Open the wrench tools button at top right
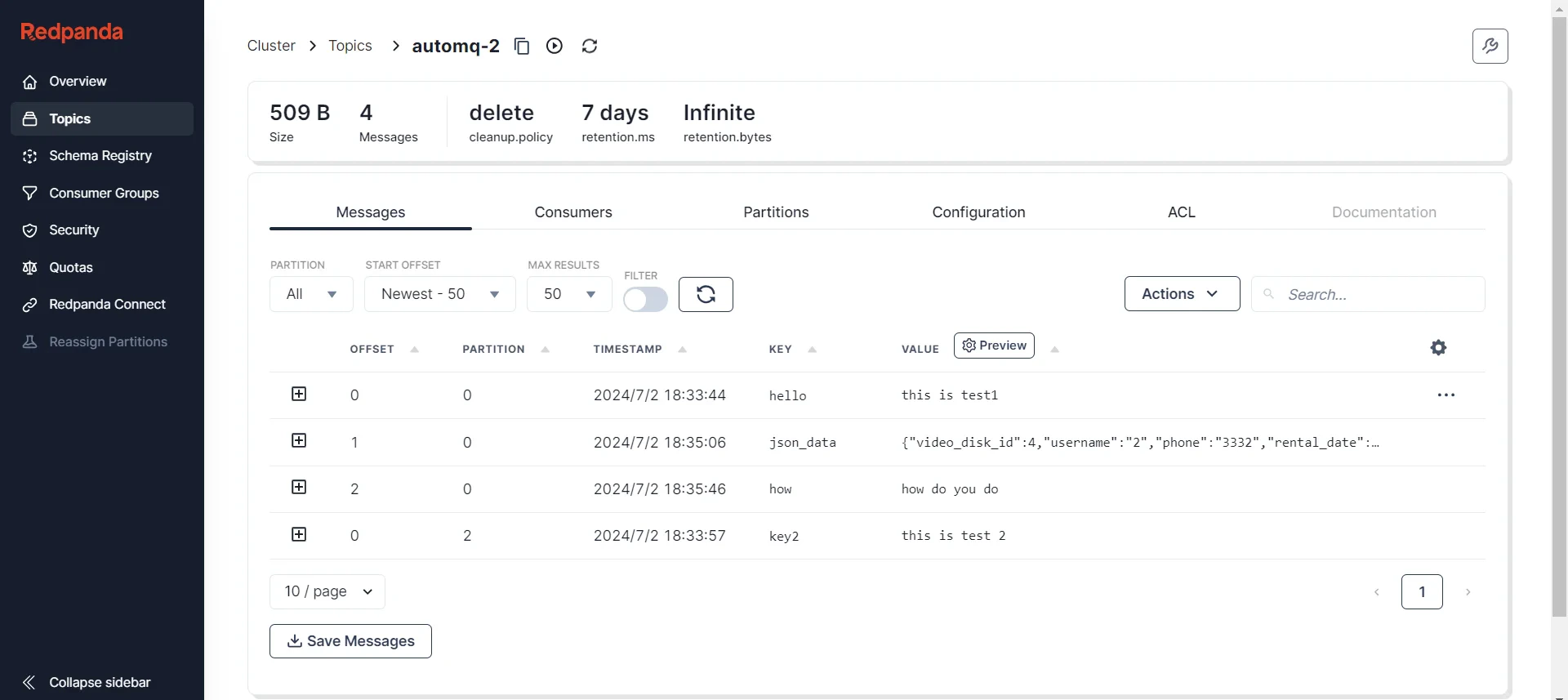The width and height of the screenshot is (1568, 700). click(1490, 46)
